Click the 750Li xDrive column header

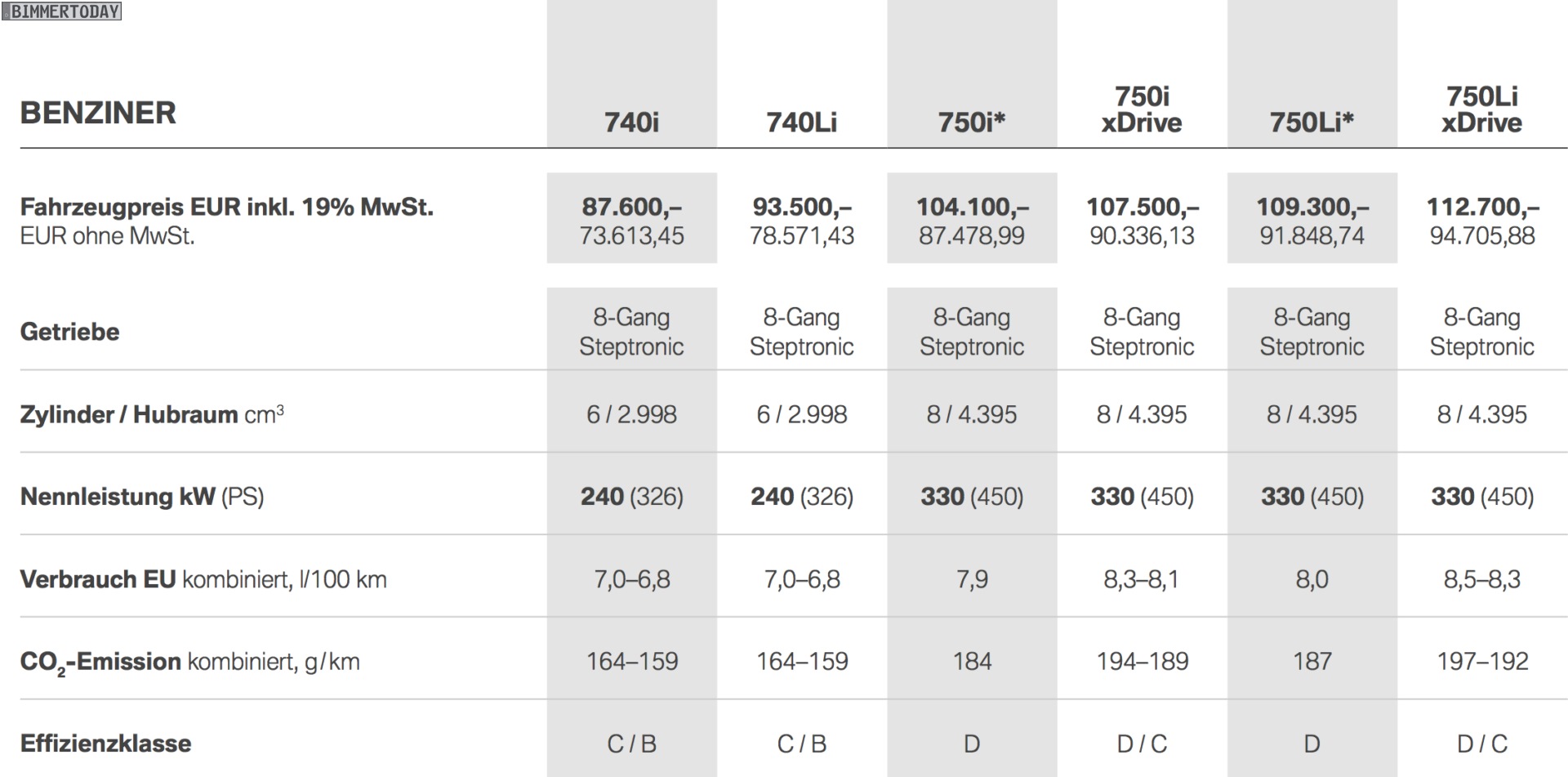pos(1481,109)
